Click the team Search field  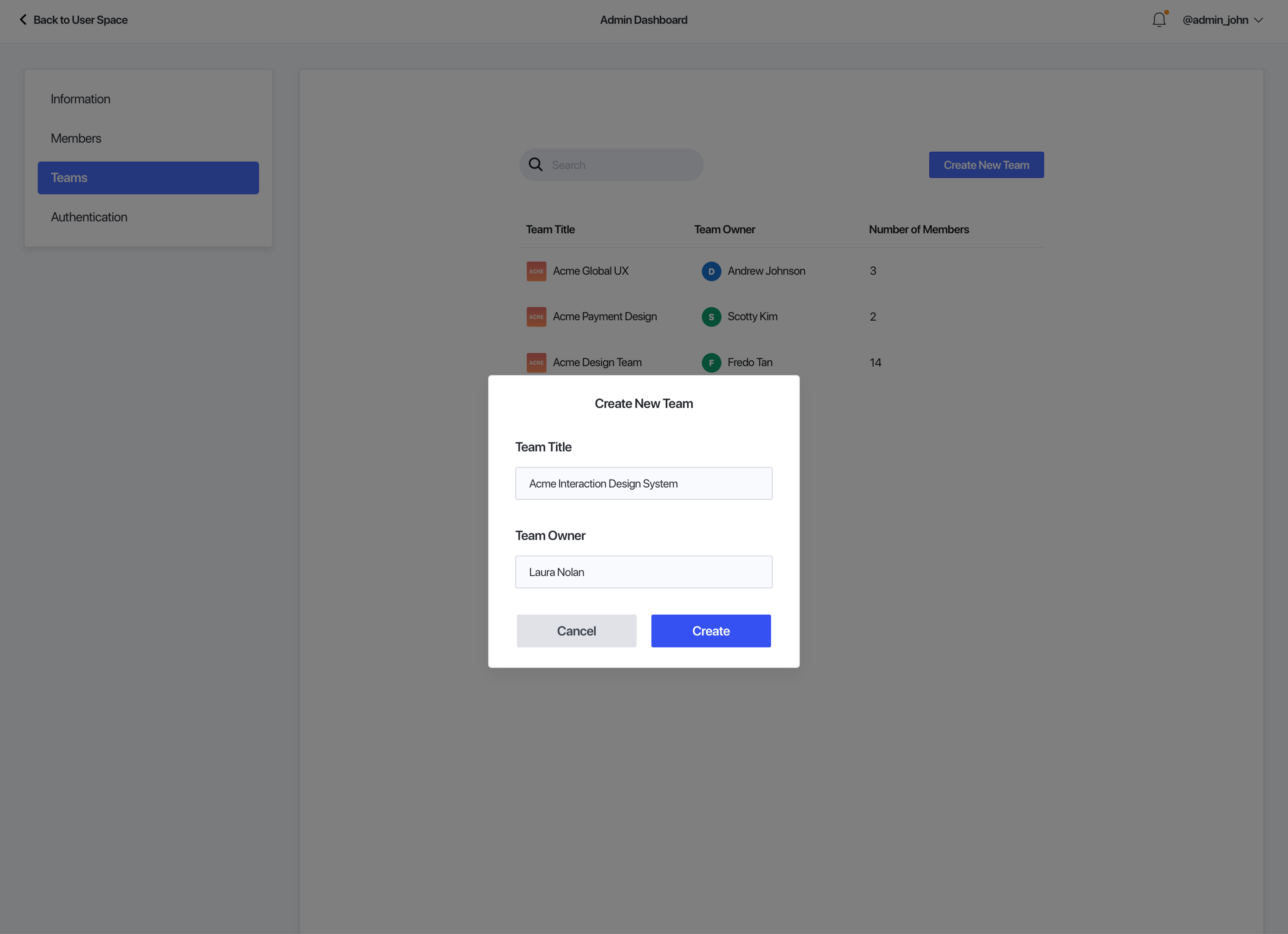(612, 165)
